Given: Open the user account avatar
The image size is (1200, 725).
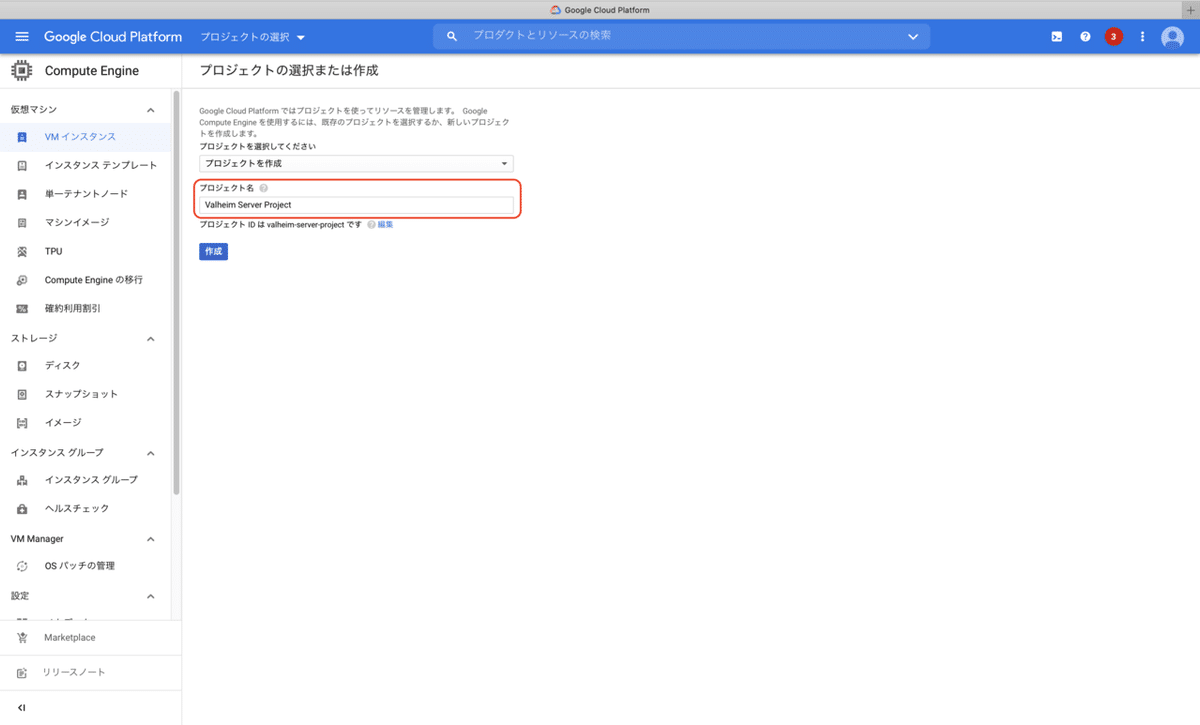Looking at the screenshot, I should pos(1172,36).
